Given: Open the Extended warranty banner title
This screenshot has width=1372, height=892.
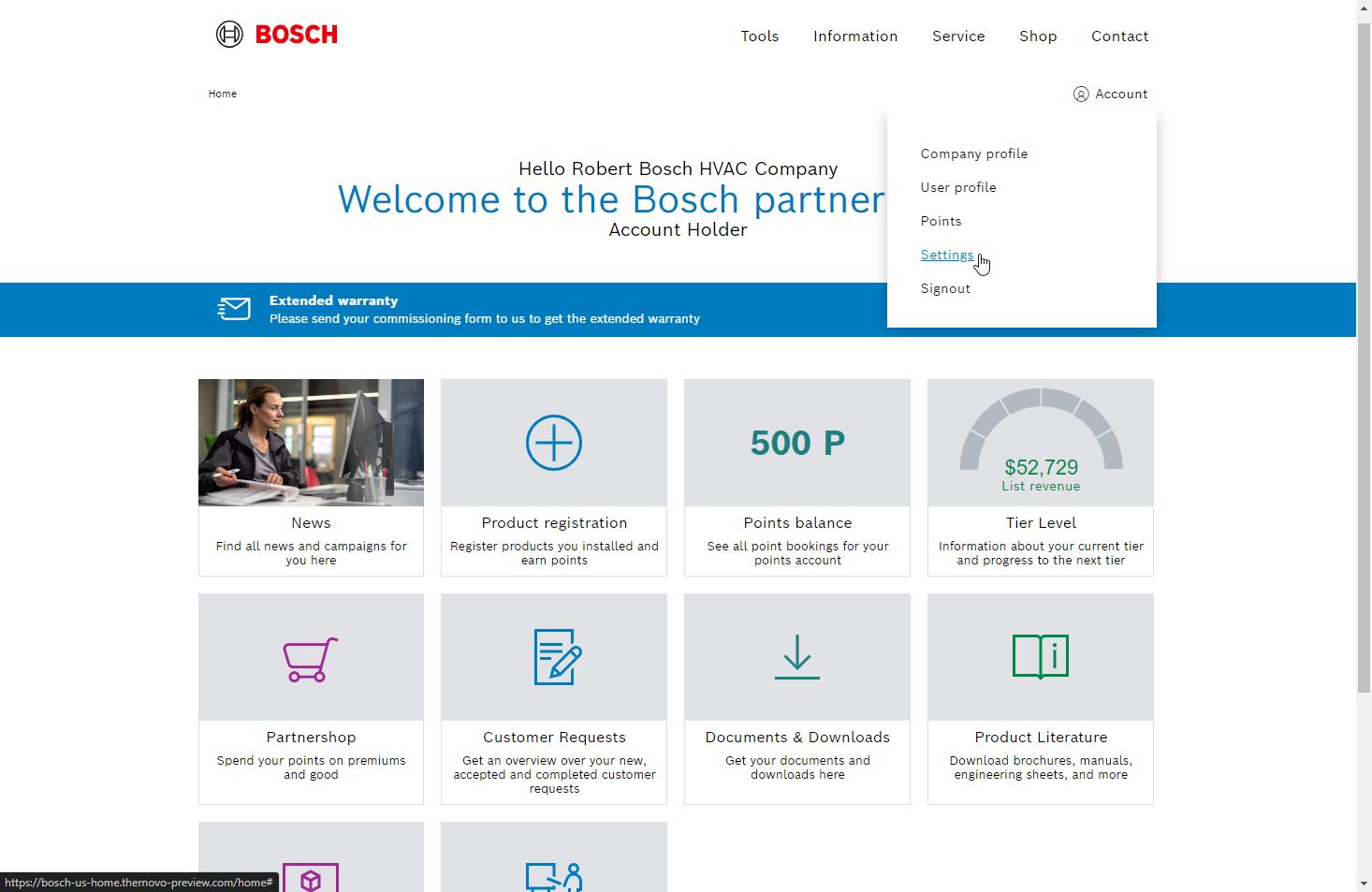Looking at the screenshot, I should point(333,300).
